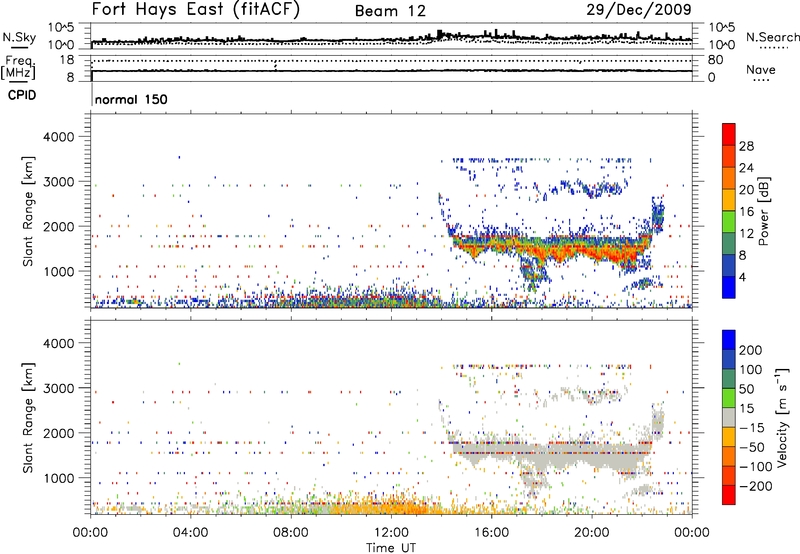Click the velocity panel 'Slant Range [km]' label

28,417
